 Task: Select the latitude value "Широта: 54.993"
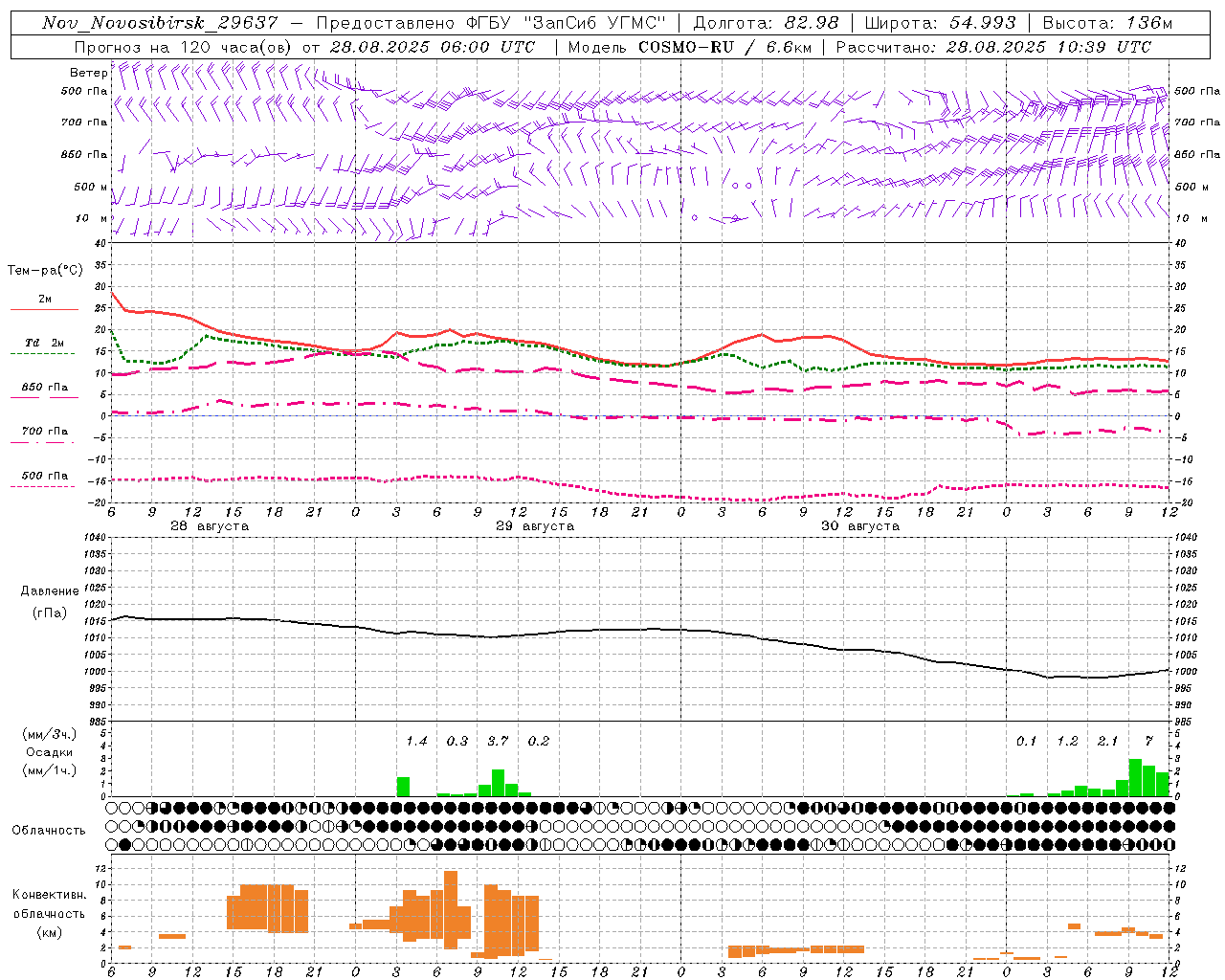click(x=940, y=23)
